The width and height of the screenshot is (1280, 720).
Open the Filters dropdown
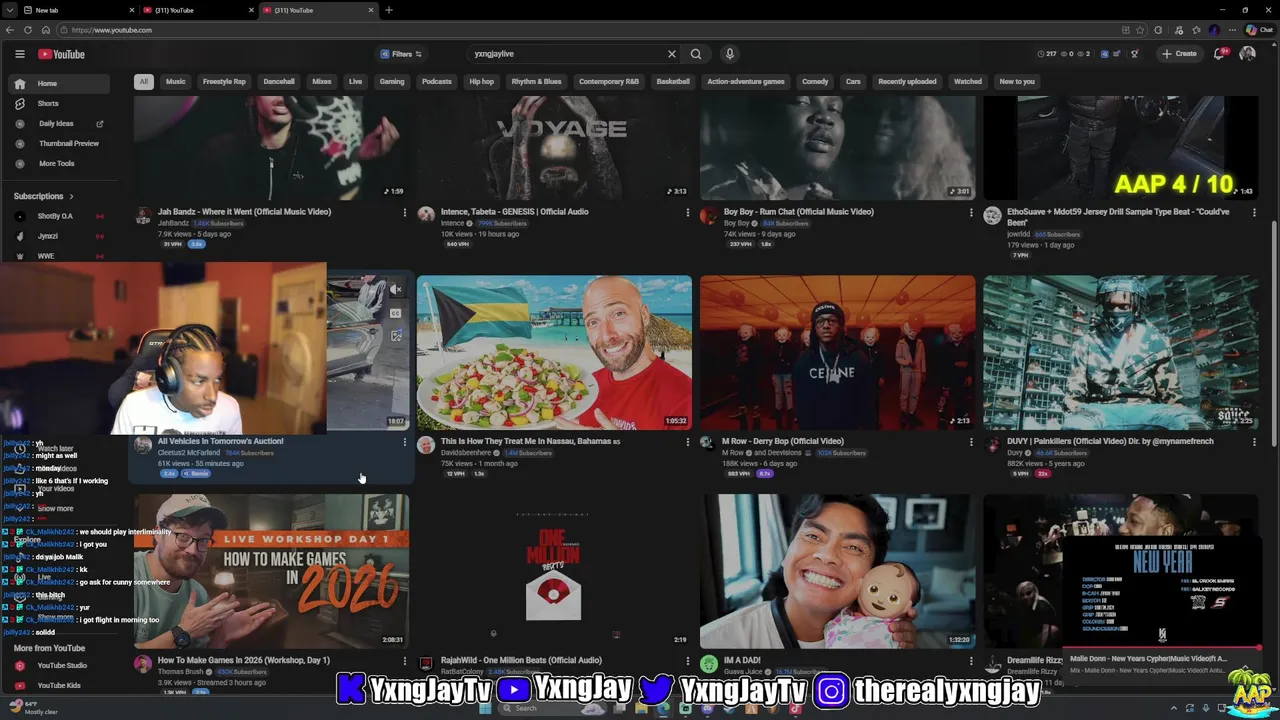tap(401, 54)
